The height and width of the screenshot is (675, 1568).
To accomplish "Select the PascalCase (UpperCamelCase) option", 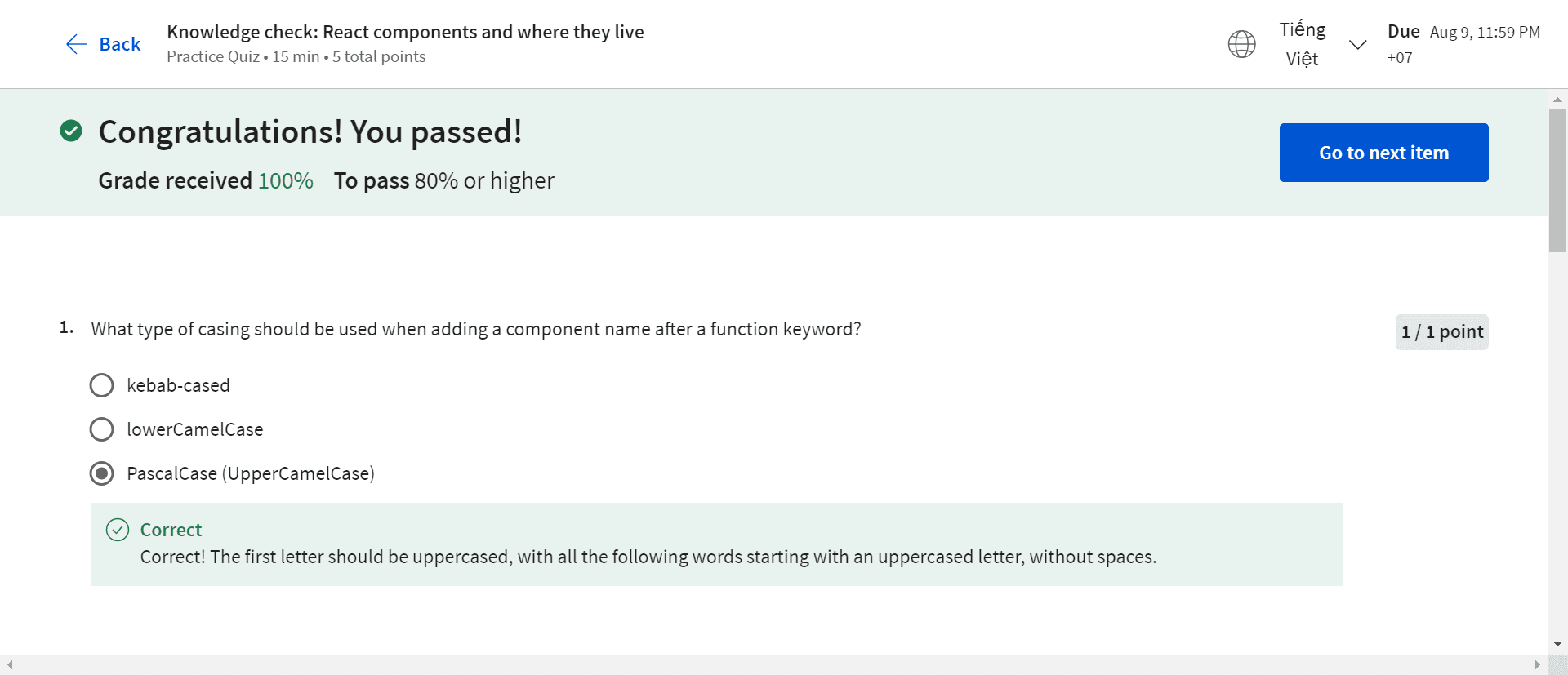I will pos(102,473).
